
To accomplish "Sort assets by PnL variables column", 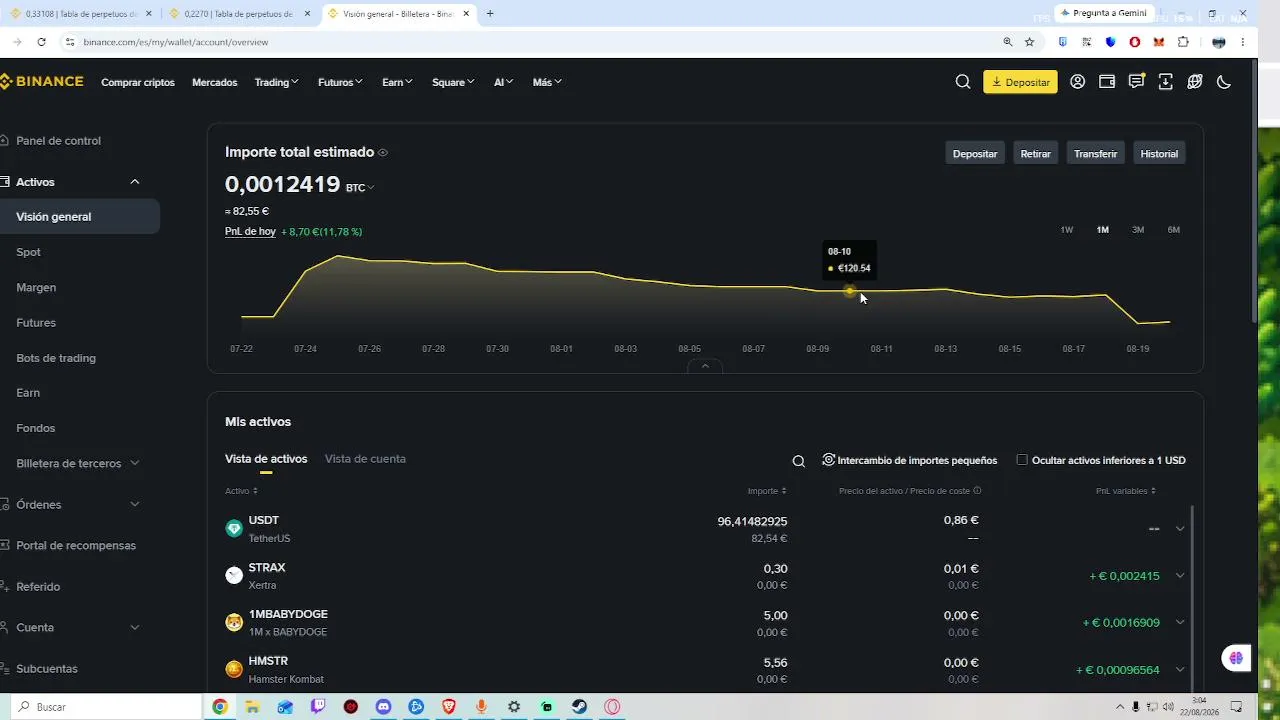I will pyautogui.click(x=1126, y=491).
